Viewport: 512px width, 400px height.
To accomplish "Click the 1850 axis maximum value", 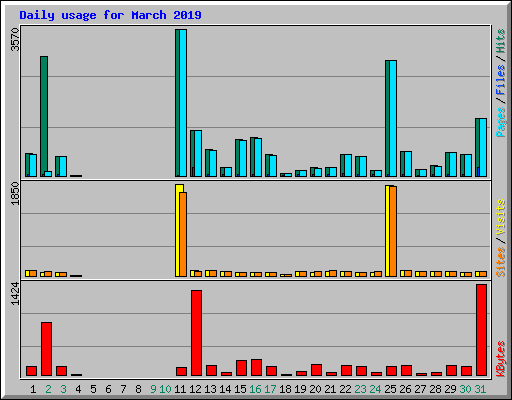I will click(15, 193).
